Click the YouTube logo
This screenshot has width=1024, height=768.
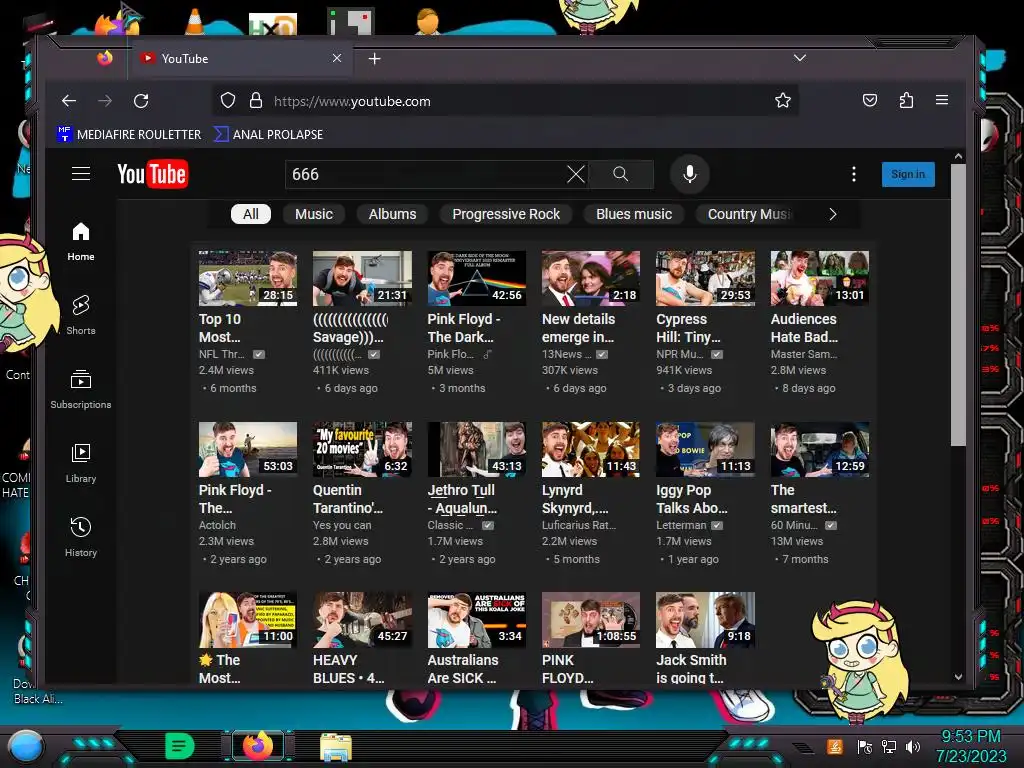(x=152, y=174)
